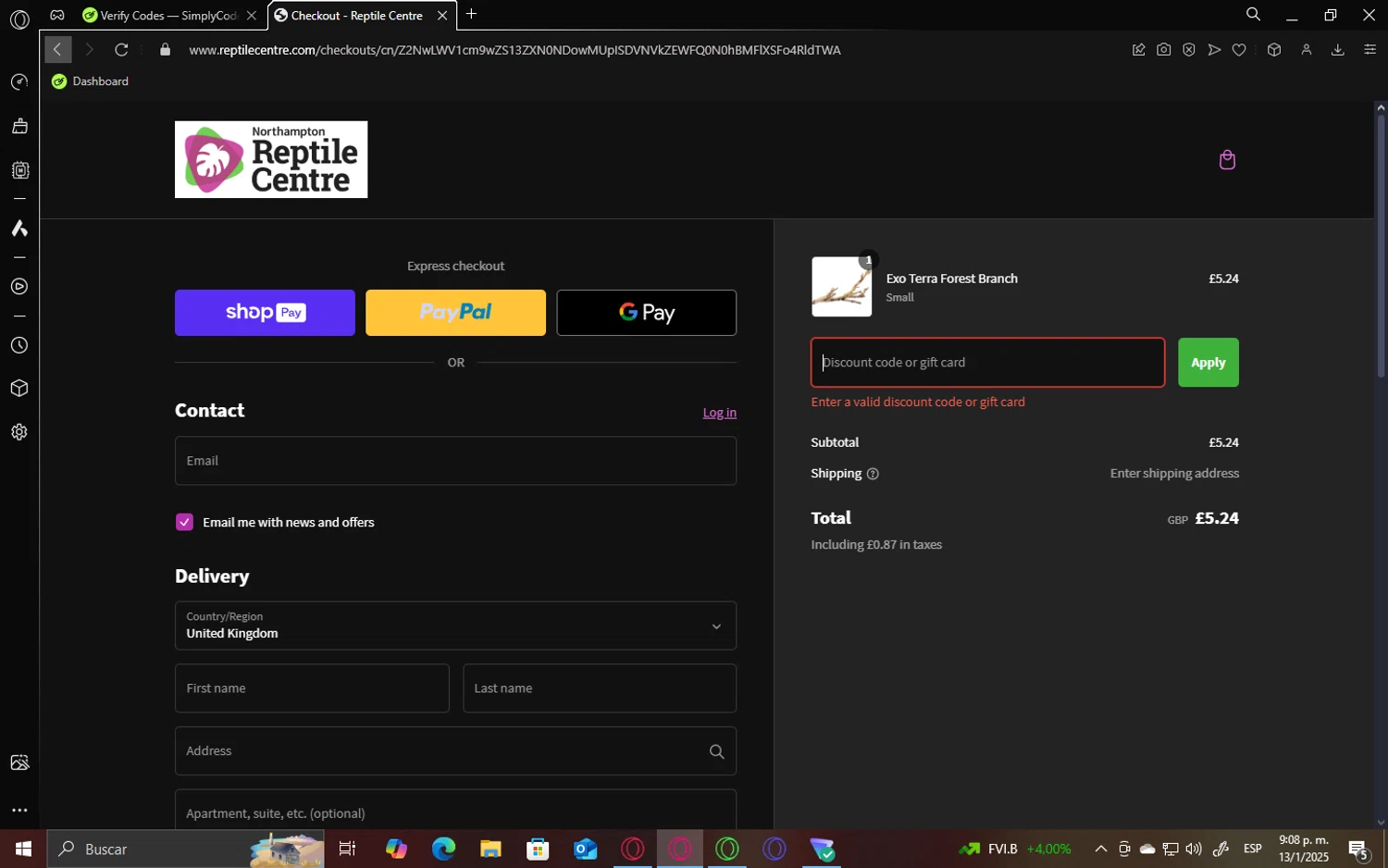Pay with Shop Pay button
Viewport: 1388px width, 868px height.
tap(265, 313)
